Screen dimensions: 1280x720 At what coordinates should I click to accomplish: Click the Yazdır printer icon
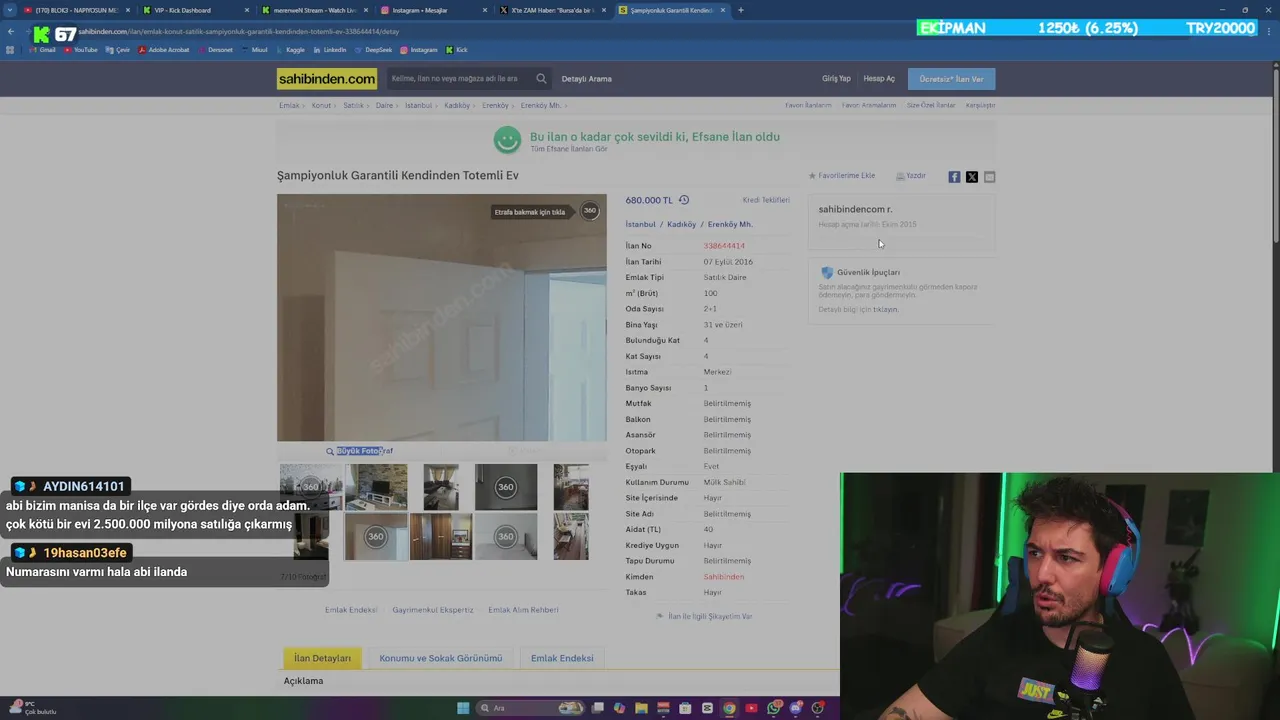(900, 176)
